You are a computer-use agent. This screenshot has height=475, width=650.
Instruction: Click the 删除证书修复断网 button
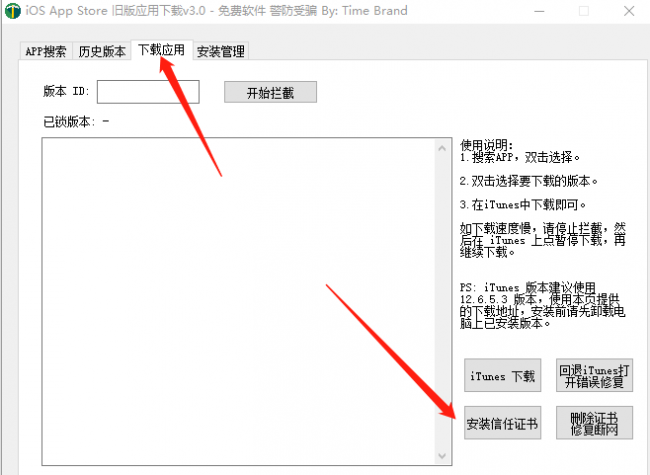coord(594,423)
